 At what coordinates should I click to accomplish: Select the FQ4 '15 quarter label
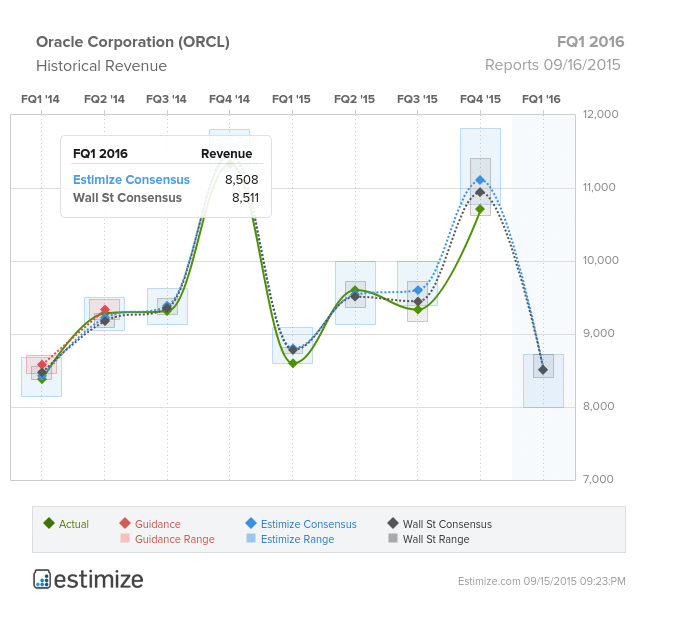[x=480, y=99]
